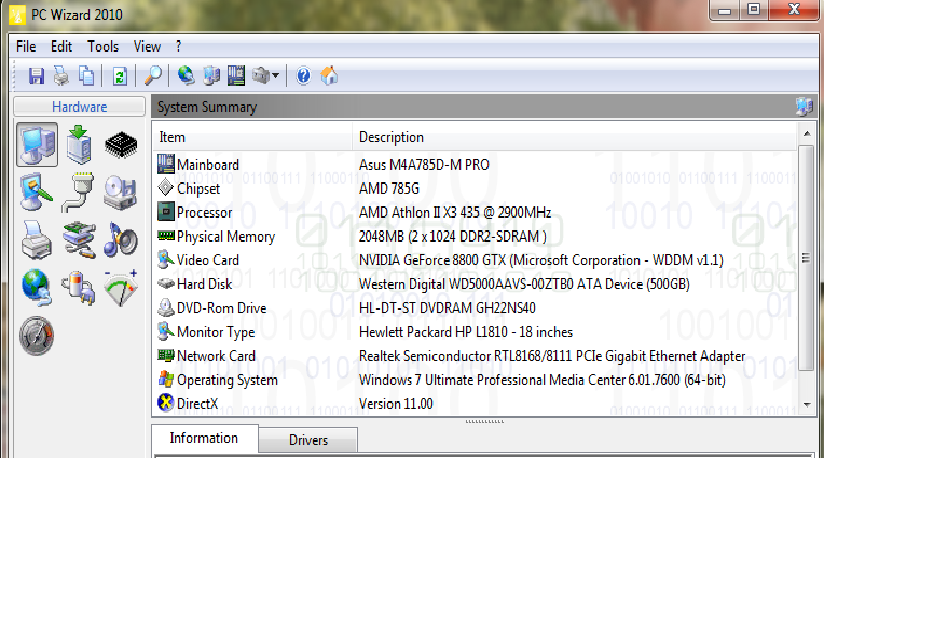925x642 pixels.
Task: Click the icon at right of System Summary header
Action: pyautogui.click(x=804, y=107)
